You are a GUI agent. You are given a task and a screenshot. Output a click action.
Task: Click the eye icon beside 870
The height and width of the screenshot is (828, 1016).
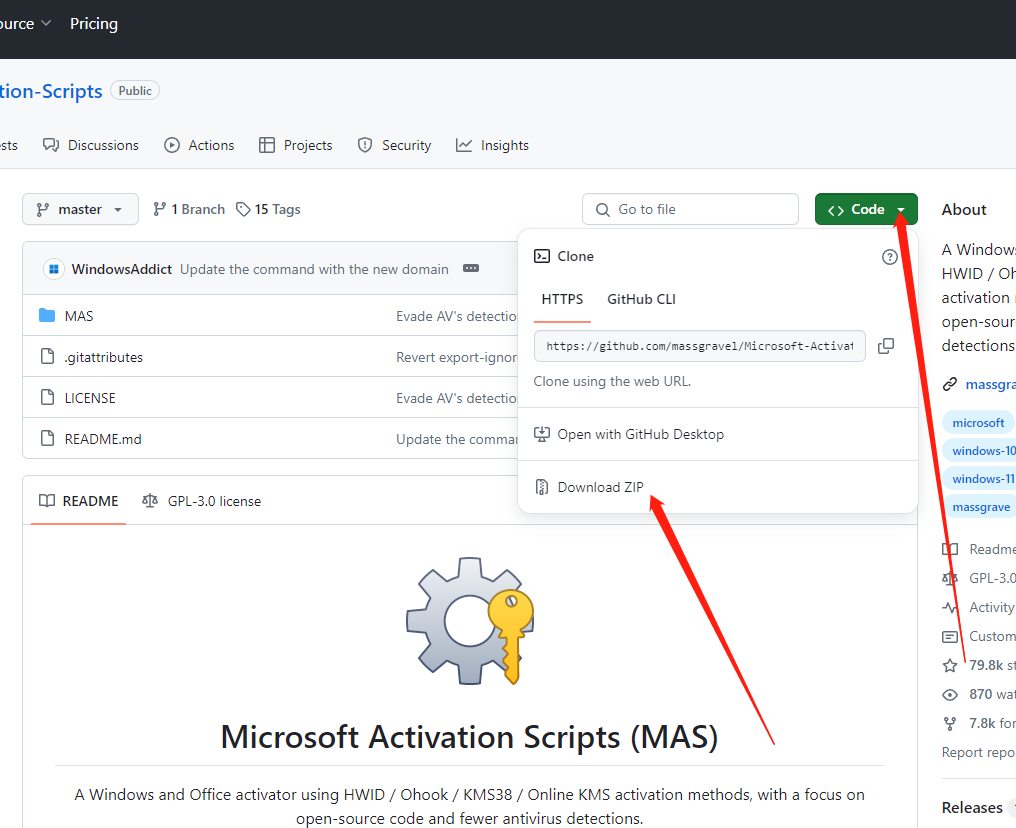pos(950,695)
